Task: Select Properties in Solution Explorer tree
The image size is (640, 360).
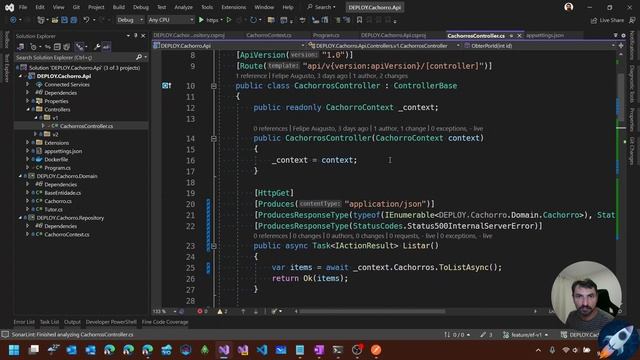Action: 56,101
